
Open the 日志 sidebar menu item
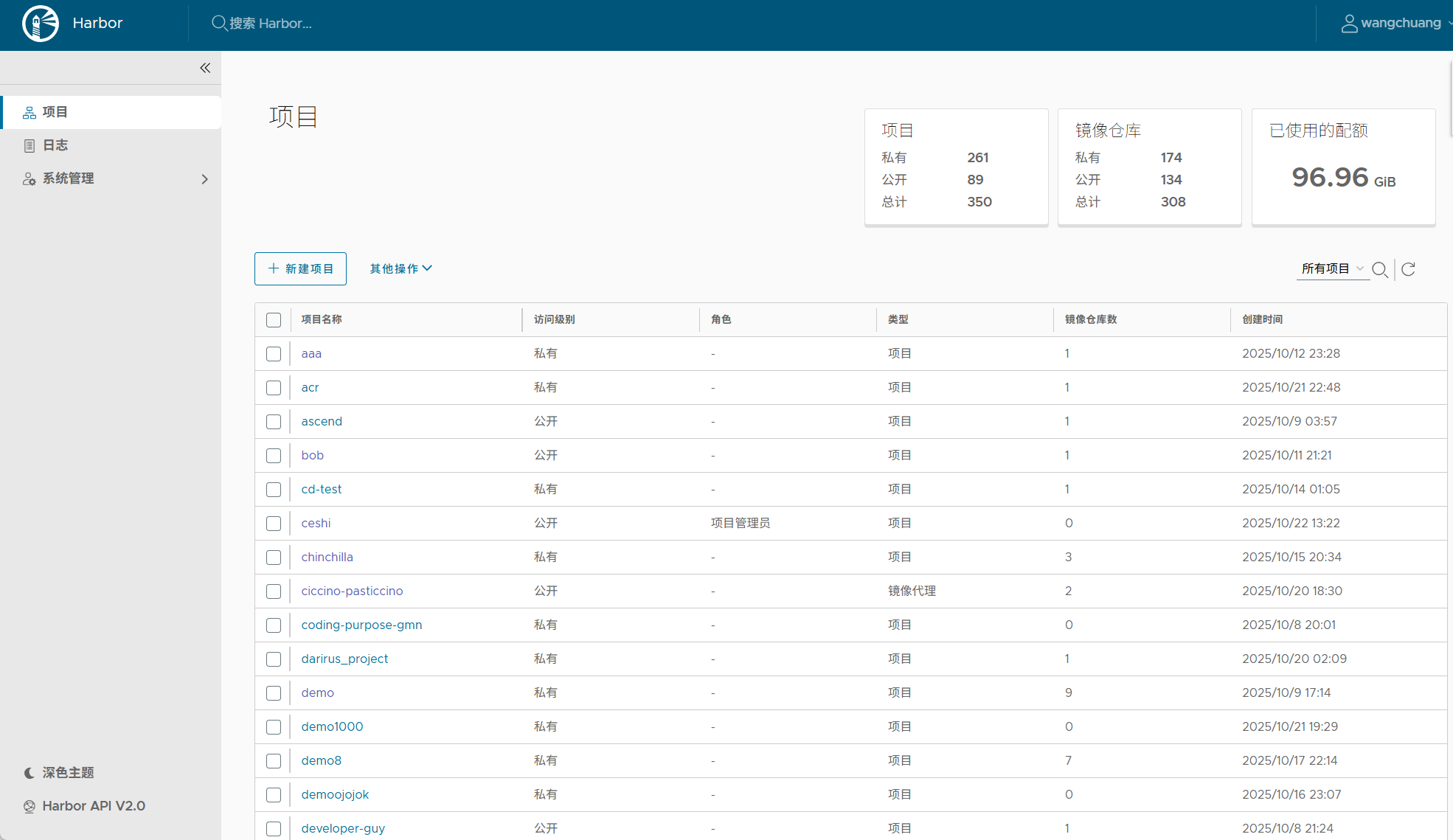click(x=55, y=145)
